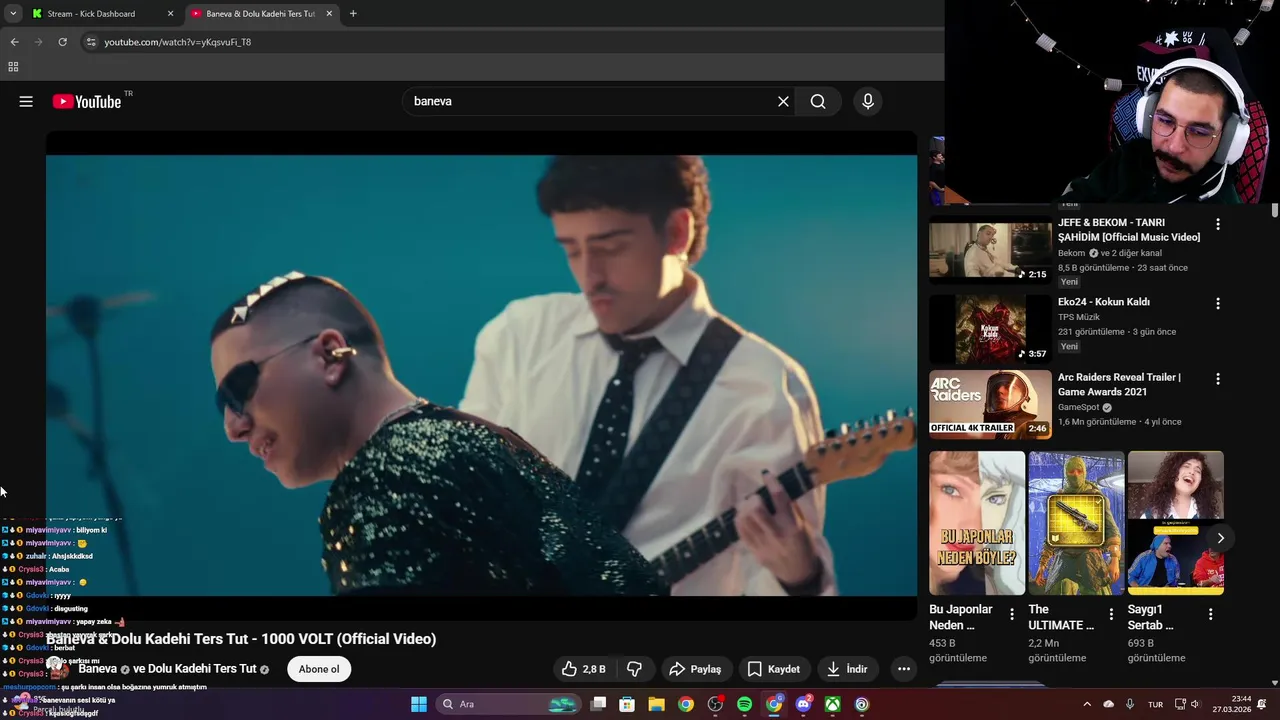The height and width of the screenshot is (720, 1280).
Task: Save the video using Kaydet
Action: [773, 669]
